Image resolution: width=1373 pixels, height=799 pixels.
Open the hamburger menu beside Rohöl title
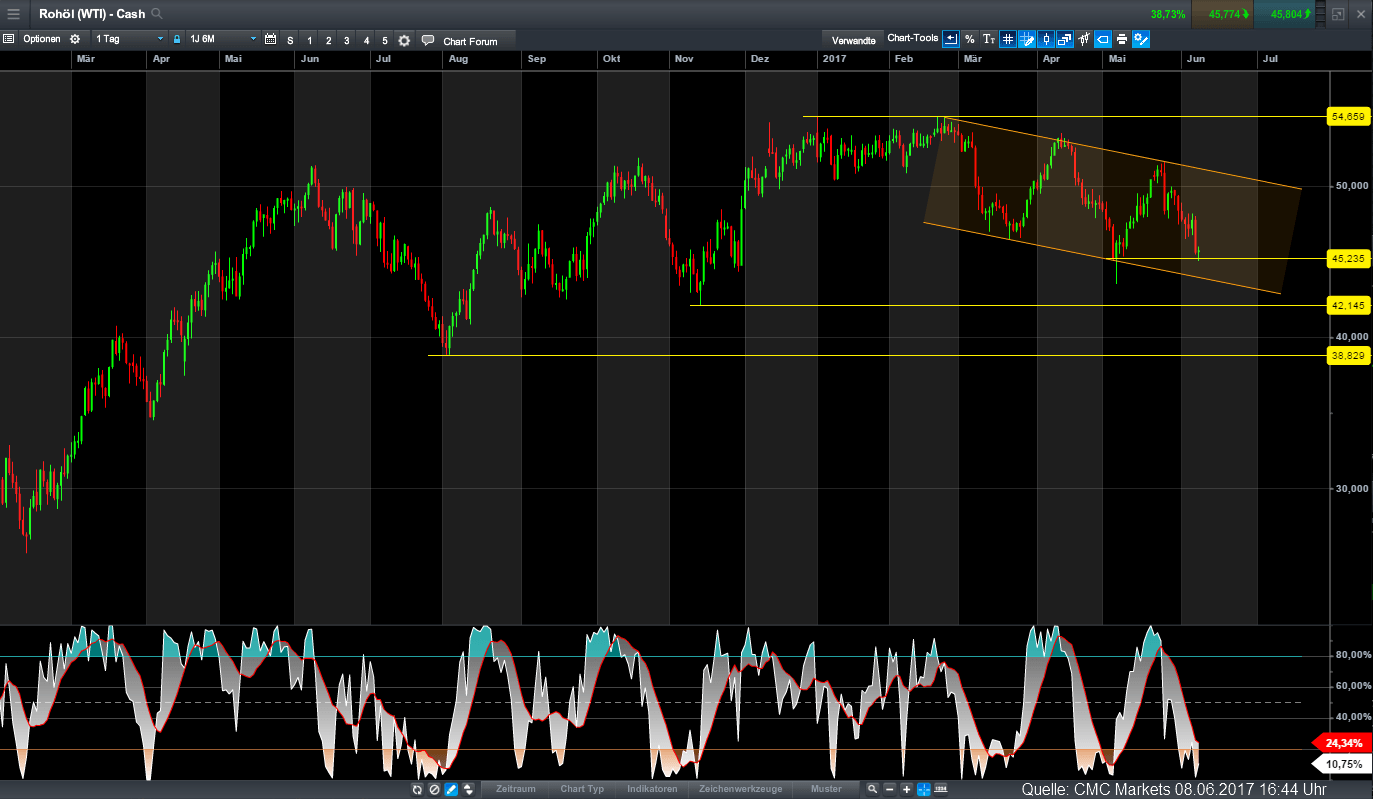click(13, 14)
